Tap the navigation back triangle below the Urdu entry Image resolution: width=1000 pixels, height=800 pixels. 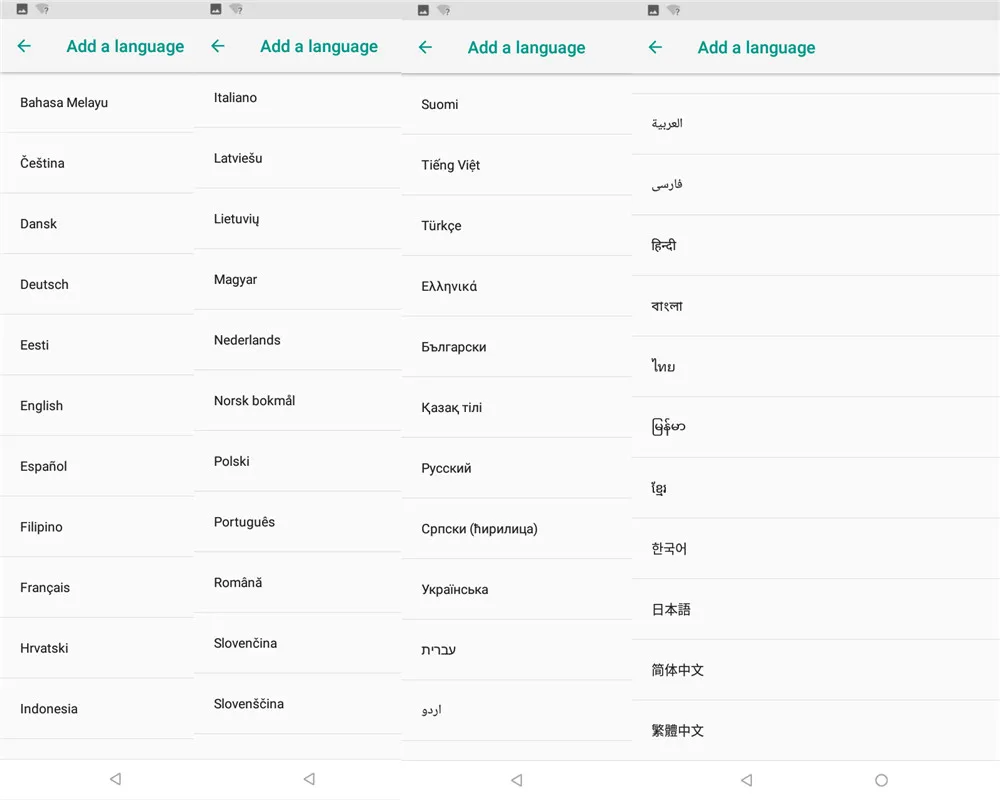(516, 780)
